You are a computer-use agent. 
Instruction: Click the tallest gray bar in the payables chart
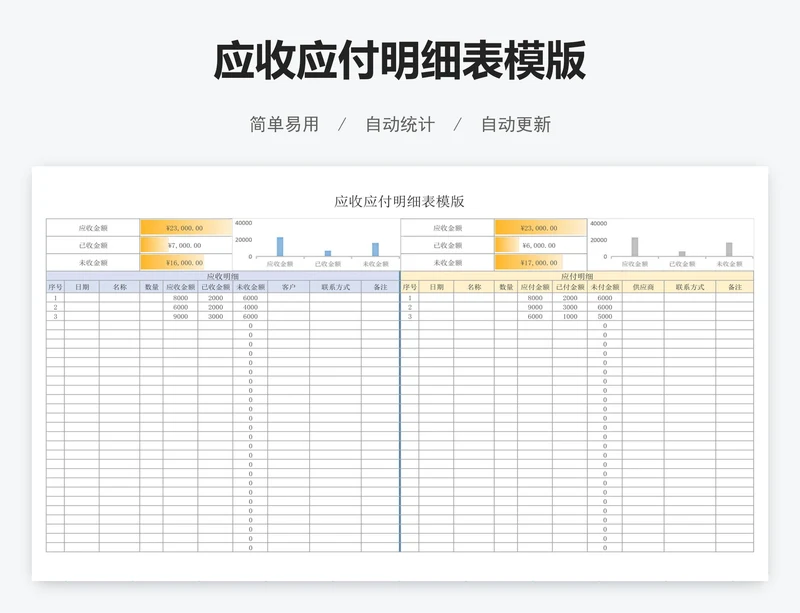coord(635,247)
